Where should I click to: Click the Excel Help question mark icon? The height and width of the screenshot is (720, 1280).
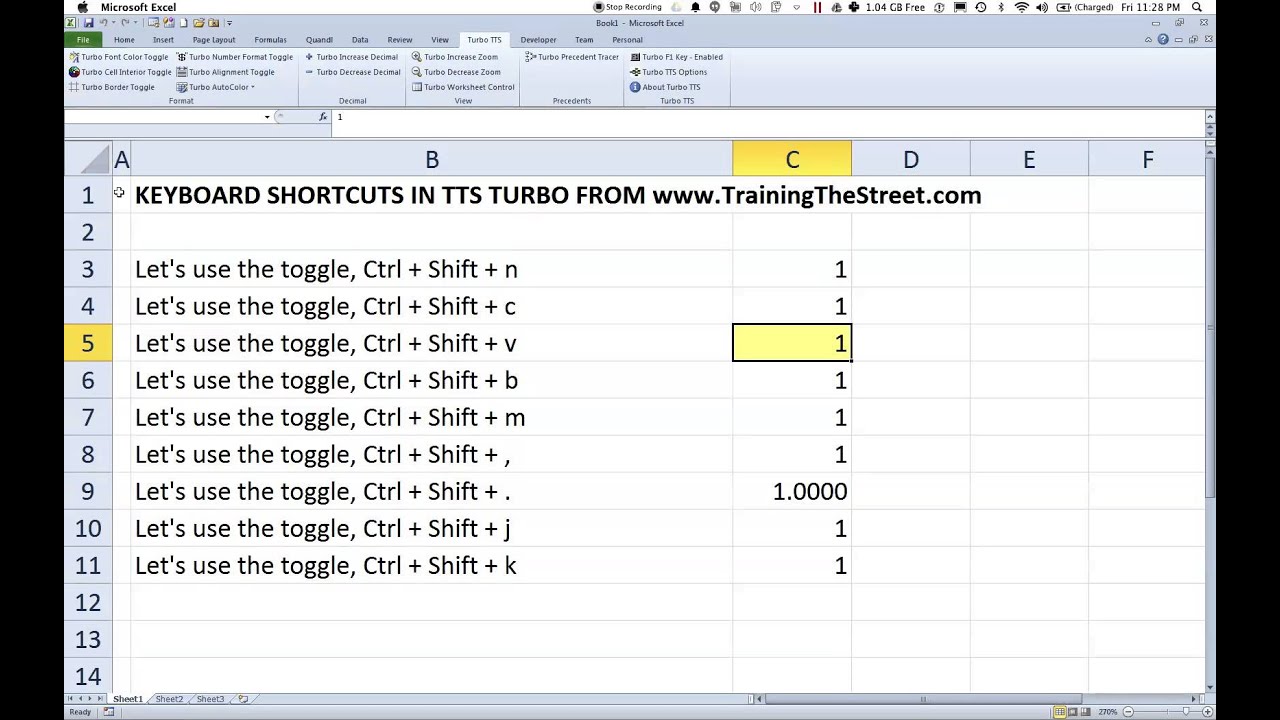point(1162,40)
